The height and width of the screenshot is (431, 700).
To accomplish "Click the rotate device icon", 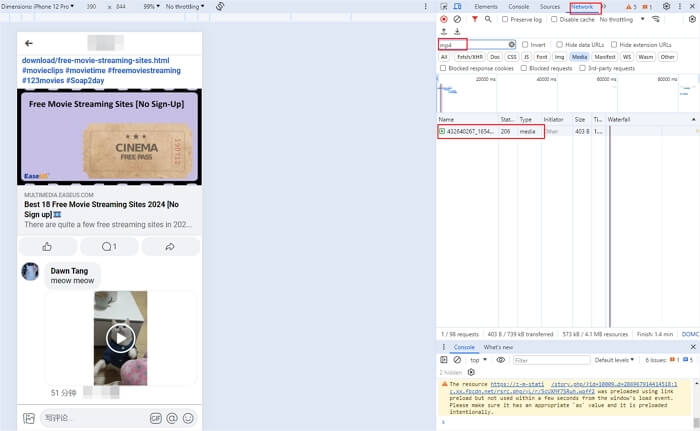I will pos(220,6).
